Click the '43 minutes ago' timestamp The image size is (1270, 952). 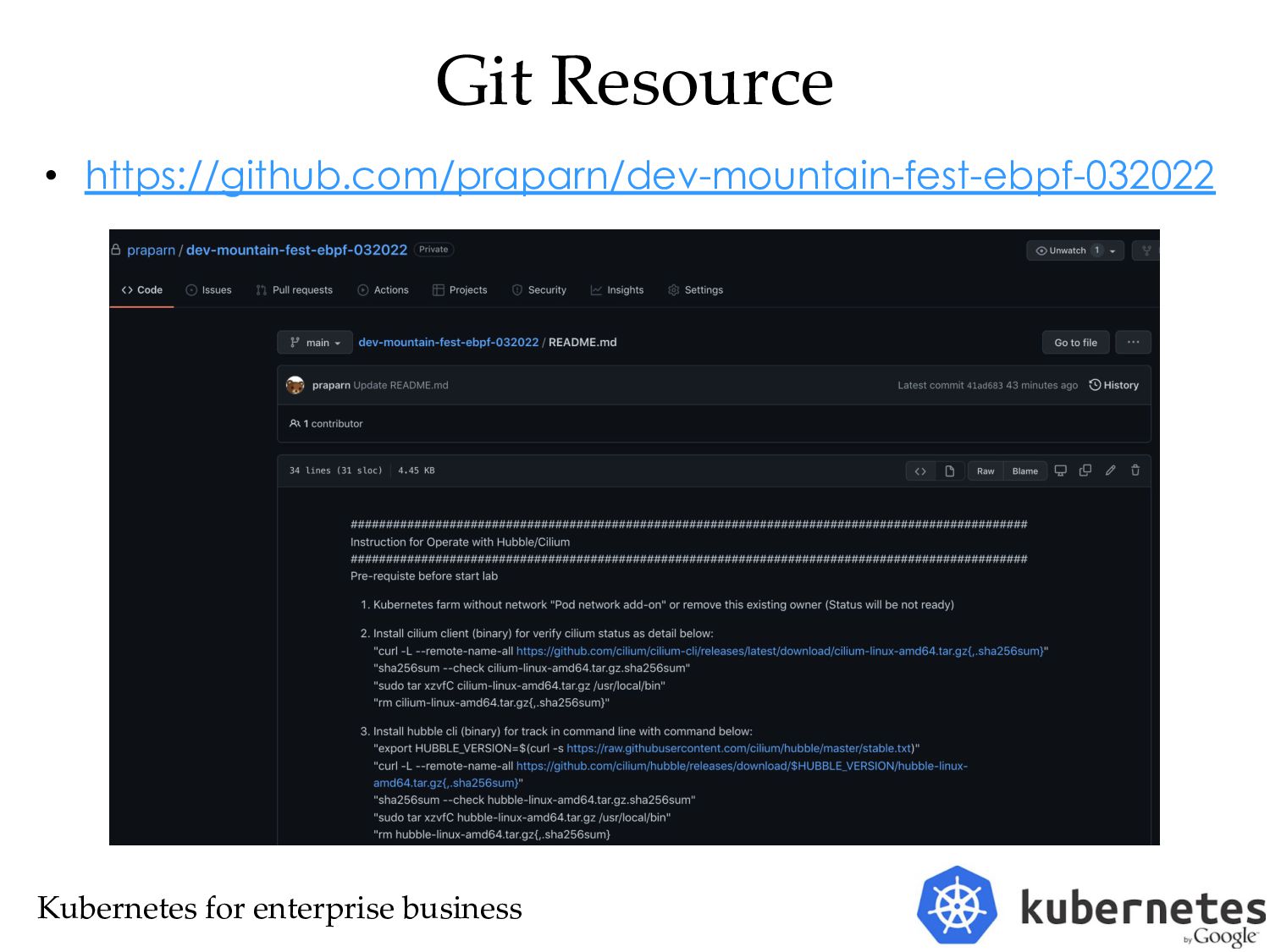click(x=1041, y=385)
